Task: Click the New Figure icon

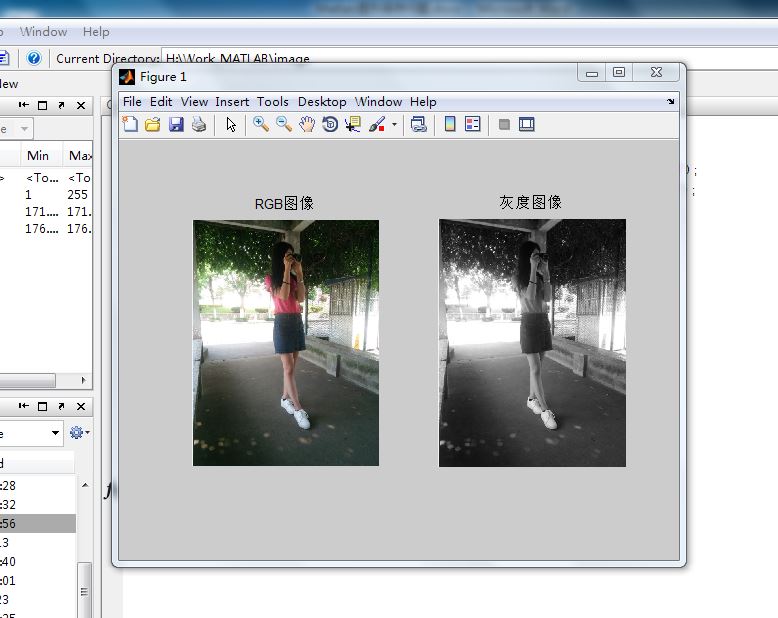Action: click(130, 124)
